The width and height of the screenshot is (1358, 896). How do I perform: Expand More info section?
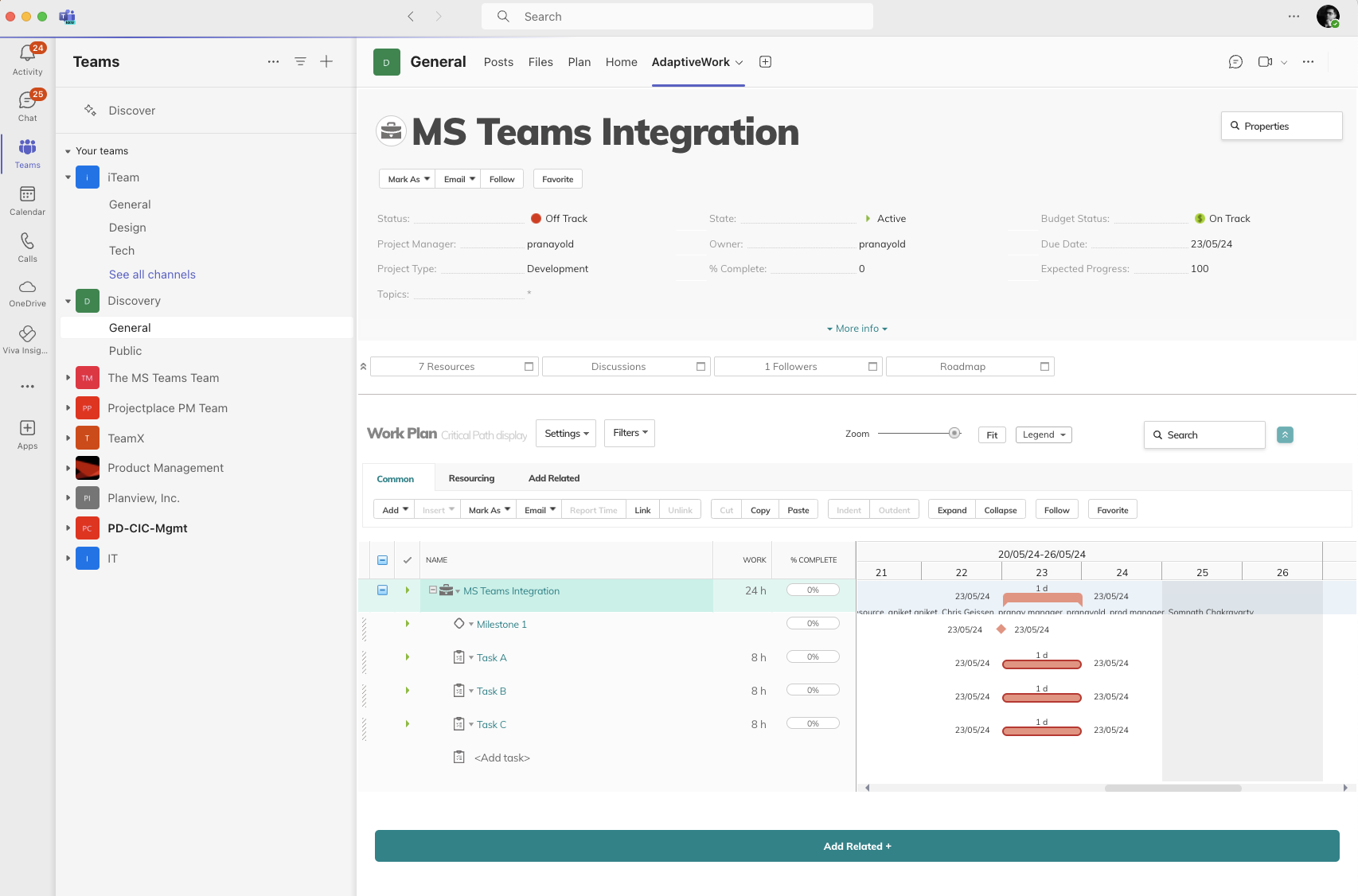[857, 329]
